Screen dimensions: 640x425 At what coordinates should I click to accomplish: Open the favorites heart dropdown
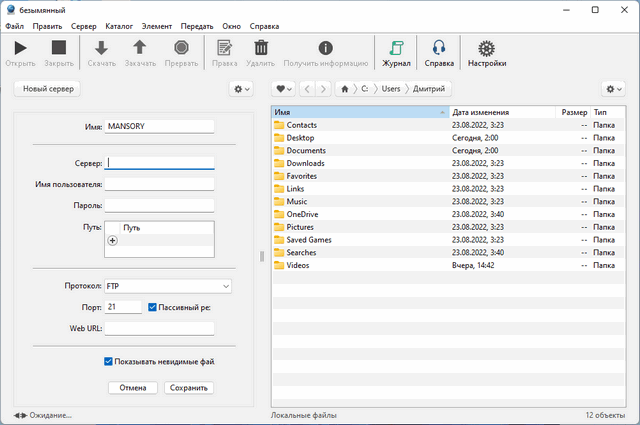[x=284, y=89]
